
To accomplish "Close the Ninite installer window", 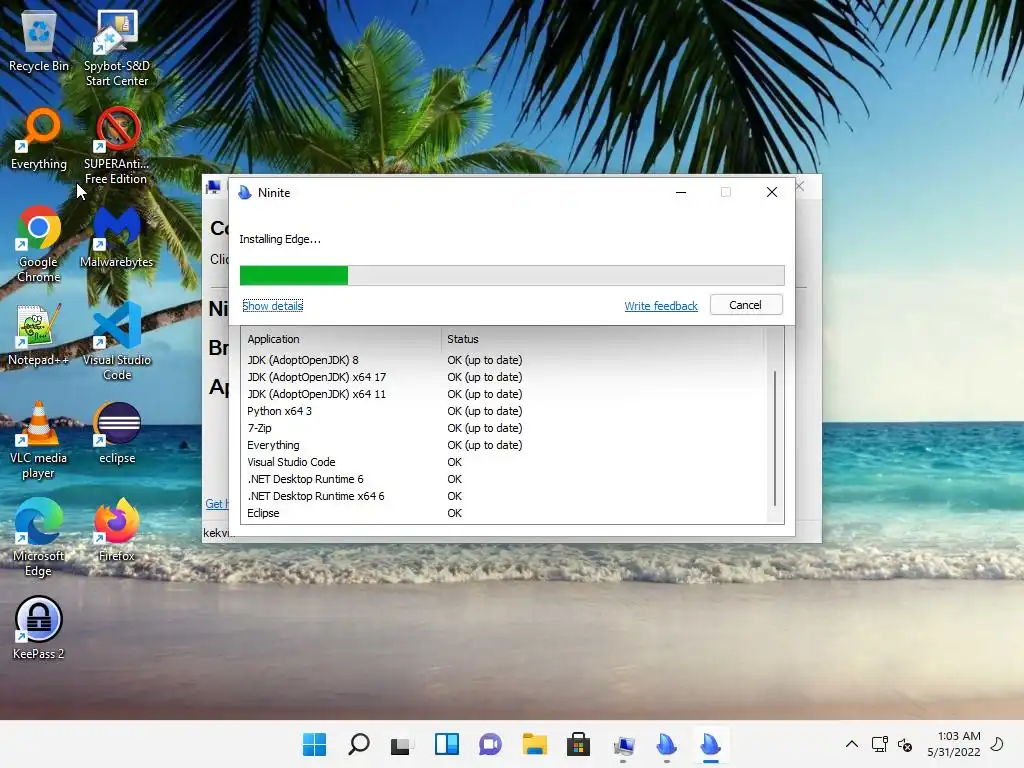I will [x=771, y=192].
